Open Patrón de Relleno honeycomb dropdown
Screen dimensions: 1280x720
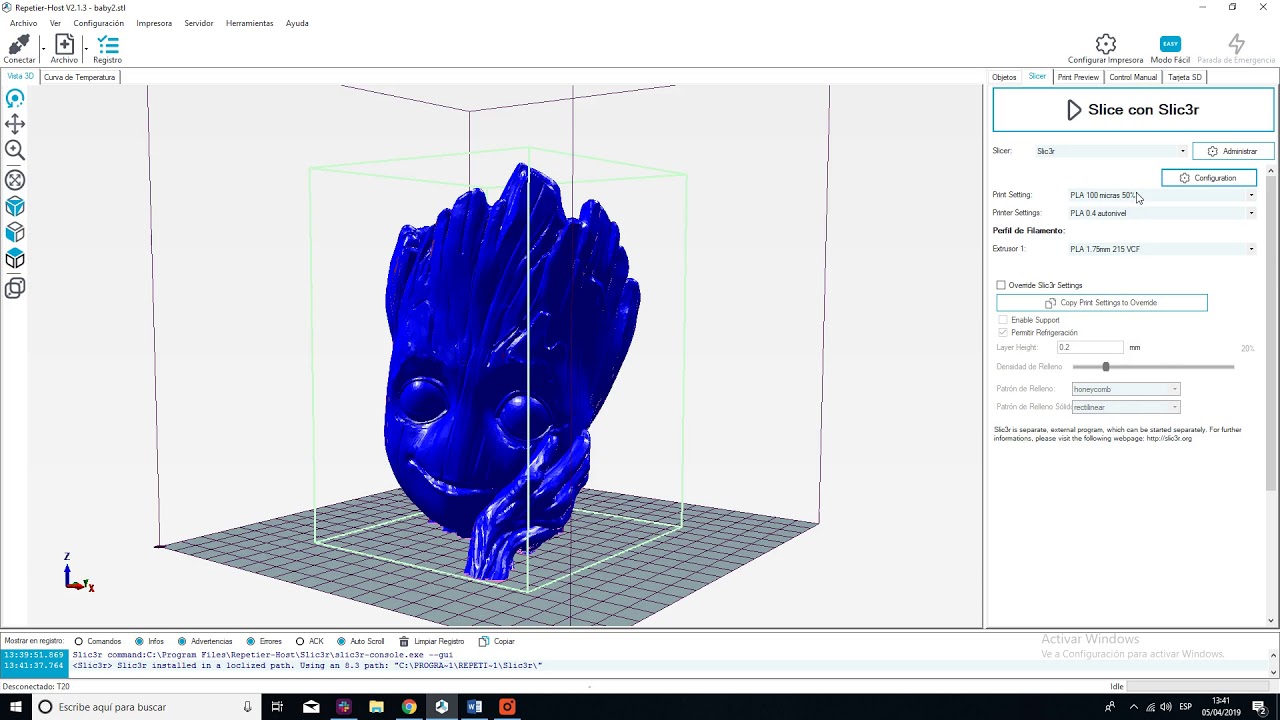point(1126,389)
